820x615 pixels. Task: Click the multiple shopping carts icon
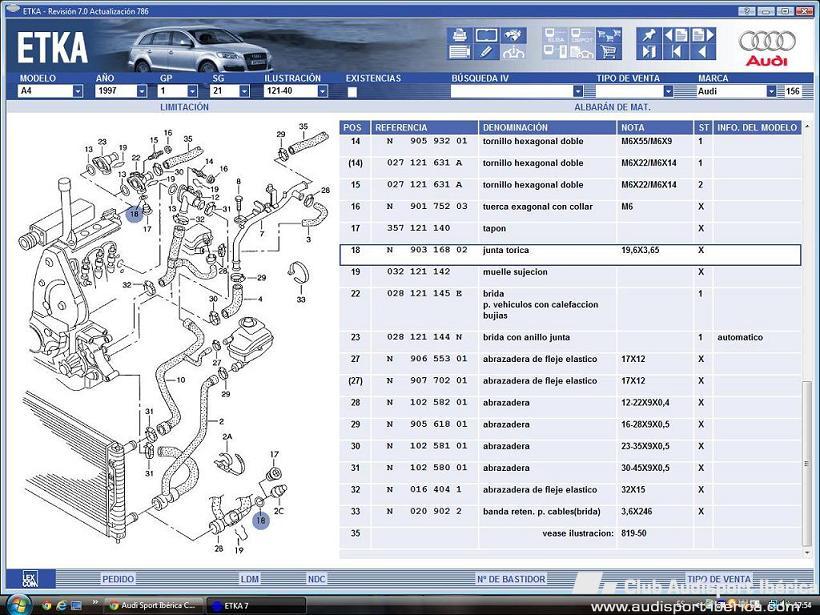(609, 36)
